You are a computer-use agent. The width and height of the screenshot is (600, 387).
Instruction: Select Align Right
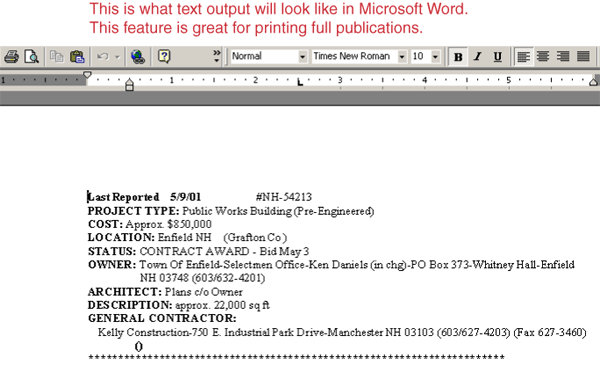pyautogui.click(x=563, y=57)
